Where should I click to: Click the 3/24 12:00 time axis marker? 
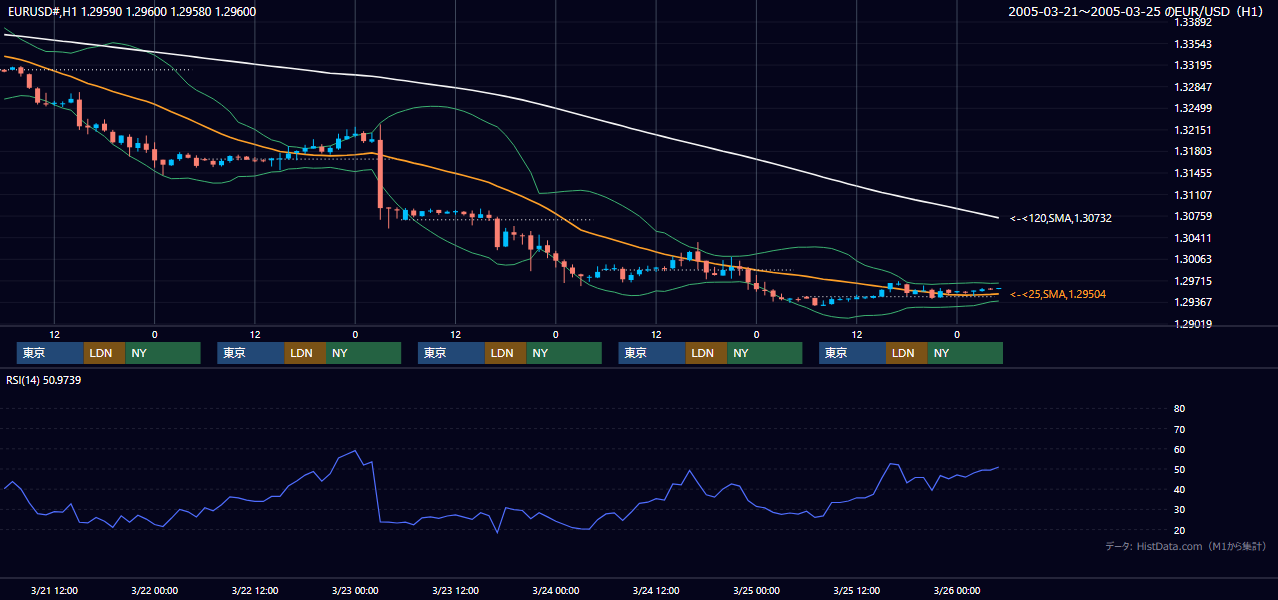pyautogui.click(x=656, y=590)
